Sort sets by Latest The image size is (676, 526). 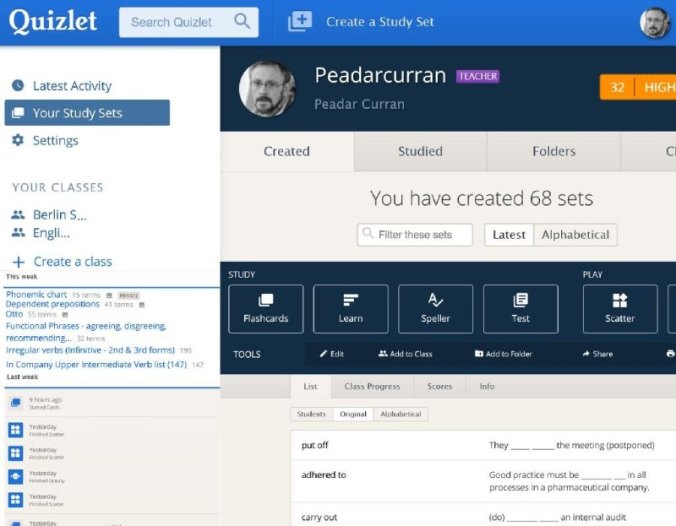click(x=509, y=235)
